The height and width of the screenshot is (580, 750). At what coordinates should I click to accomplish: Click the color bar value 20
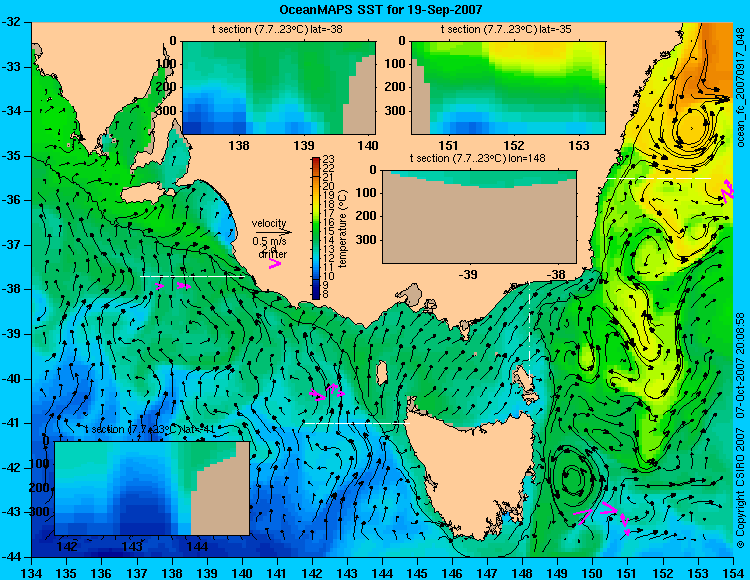coord(329,186)
